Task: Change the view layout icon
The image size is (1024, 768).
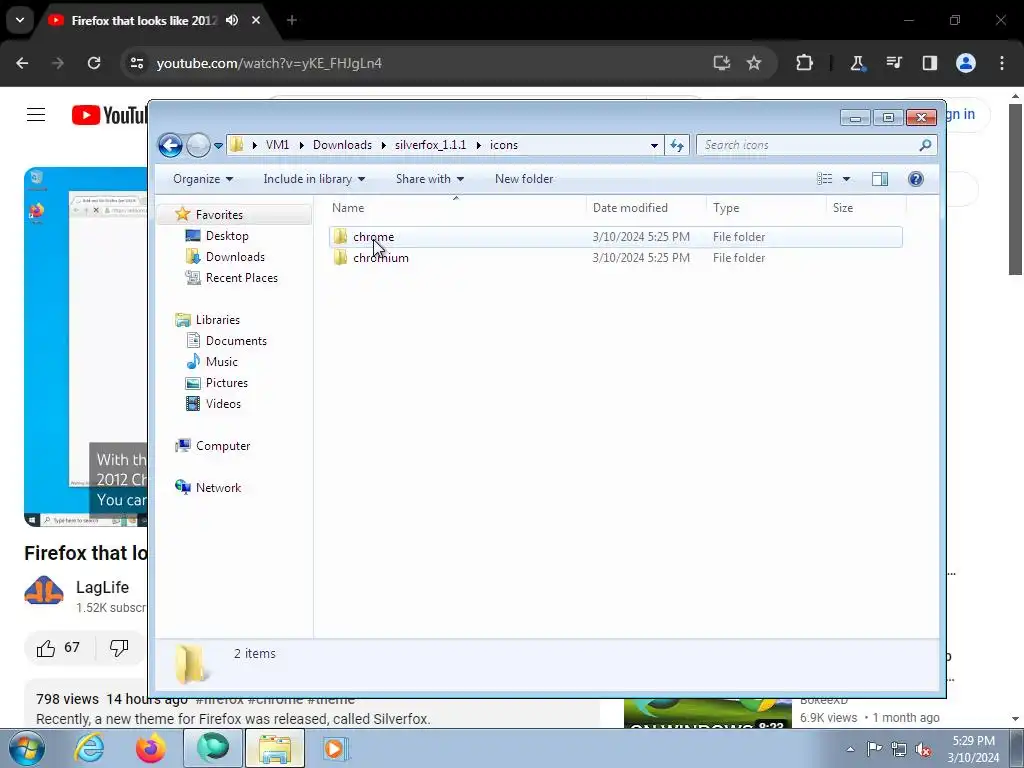Action: click(x=824, y=179)
